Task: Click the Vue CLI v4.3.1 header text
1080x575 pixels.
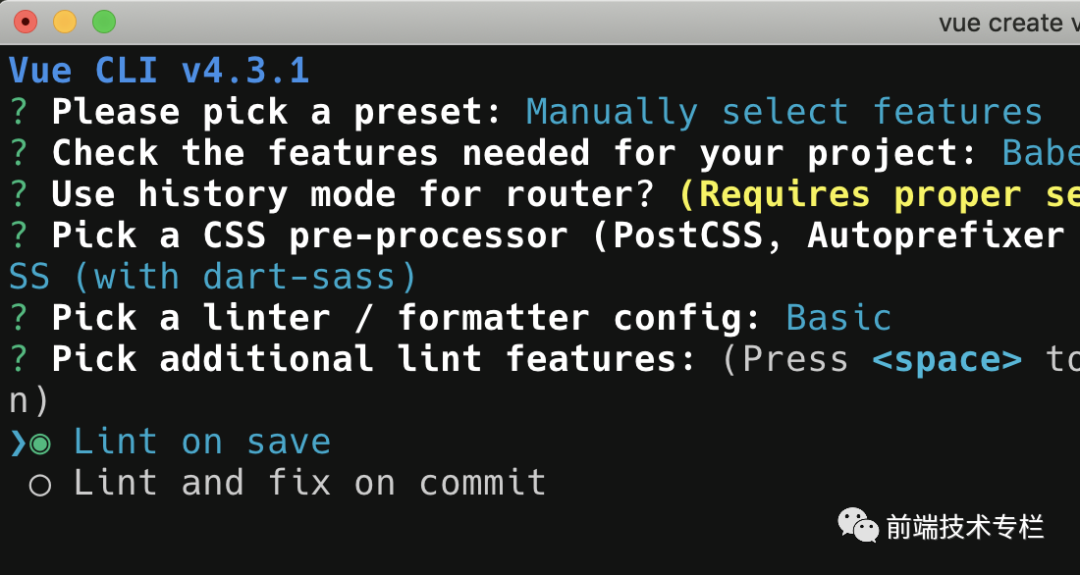Action: pyautogui.click(x=159, y=71)
